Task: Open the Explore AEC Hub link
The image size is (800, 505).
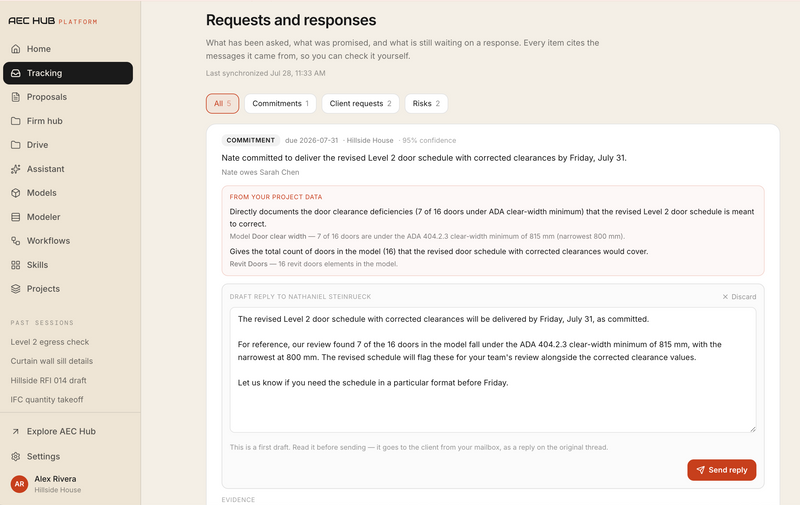Action: (61, 432)
